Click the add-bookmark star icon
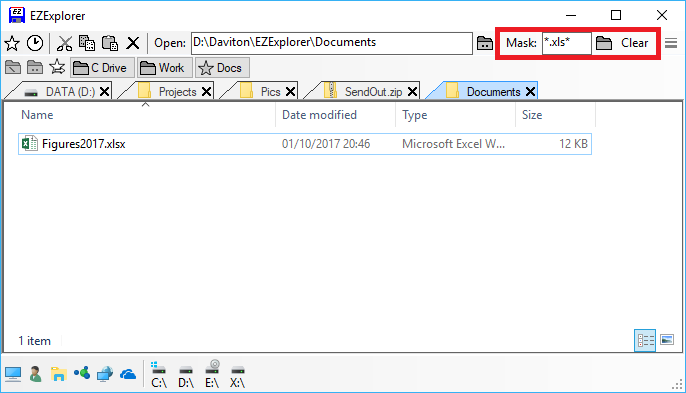 point(57,67)
